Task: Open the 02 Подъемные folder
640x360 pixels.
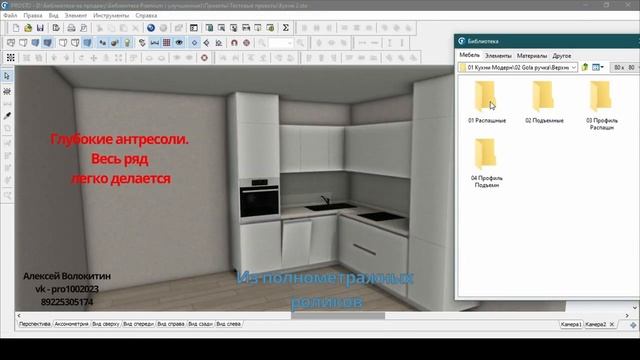Action: (544, 102)
